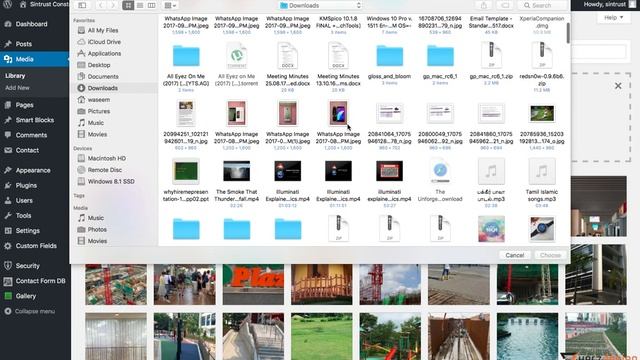The height and width of the screenshot is (360, 640).
Task: Click the Choose button
Action: (x=550, y=255)
